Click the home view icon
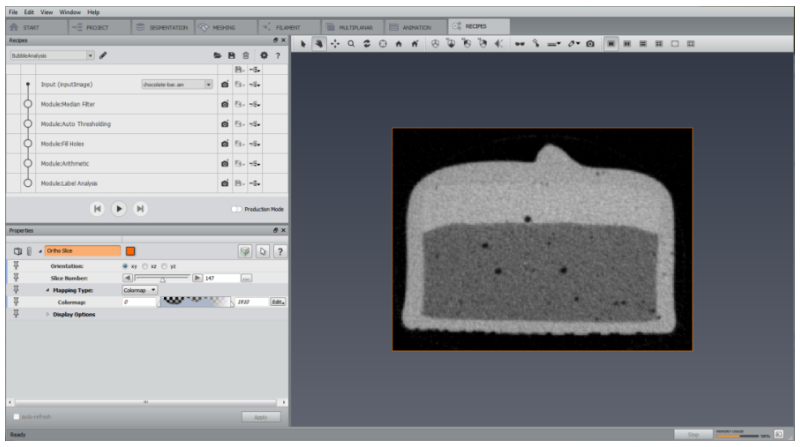Screen dimensions: 800x447 398,44
